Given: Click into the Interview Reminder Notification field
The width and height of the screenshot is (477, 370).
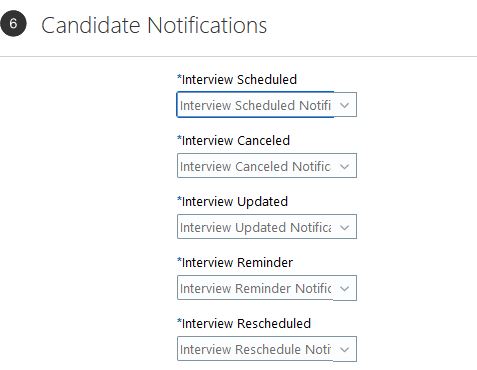Looking at the screenshot, I should point(255,288).
